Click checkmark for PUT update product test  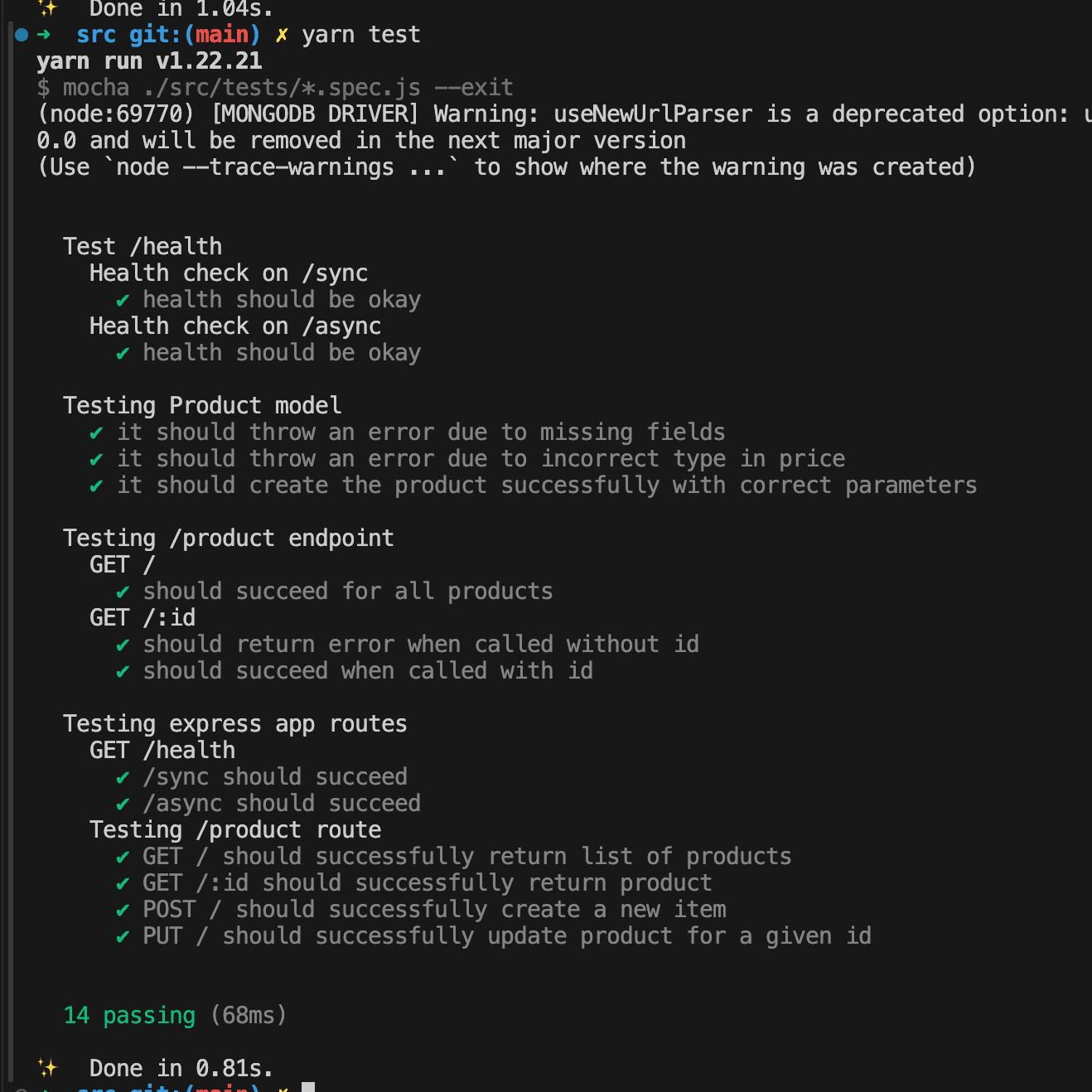[123, 937]
